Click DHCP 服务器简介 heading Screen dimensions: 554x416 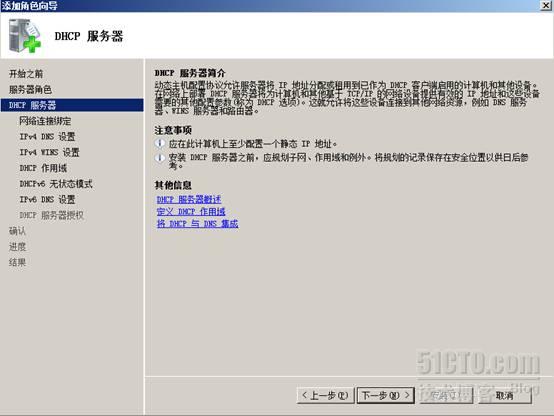(x=190, y=73)
